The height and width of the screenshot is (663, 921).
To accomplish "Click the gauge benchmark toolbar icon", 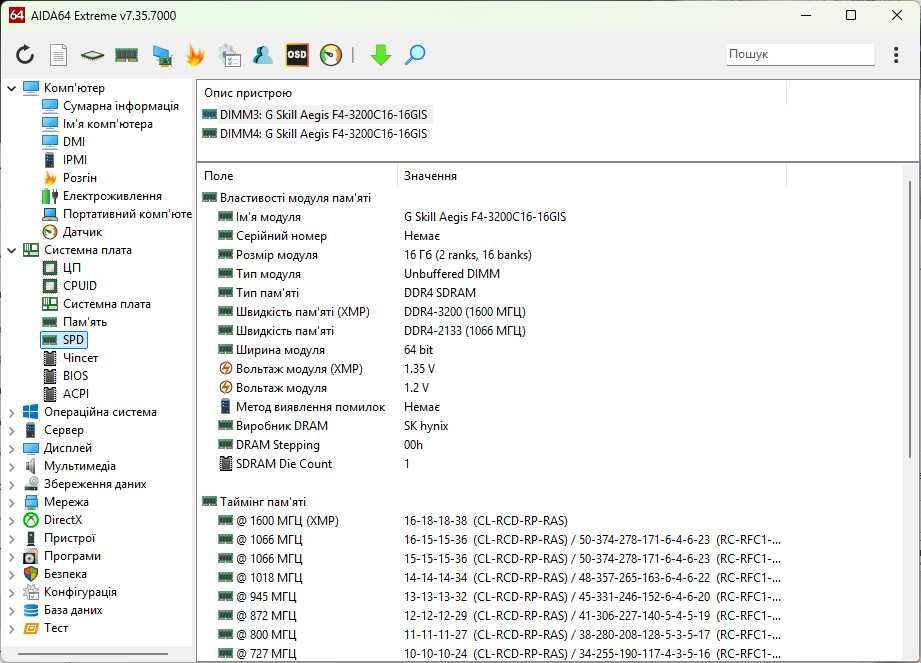I will tap(331, 55).
